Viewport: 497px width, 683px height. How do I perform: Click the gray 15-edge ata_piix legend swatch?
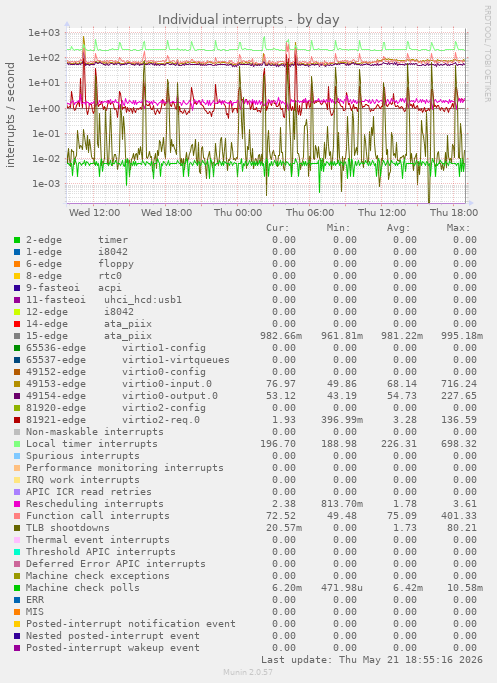(17, 336)
